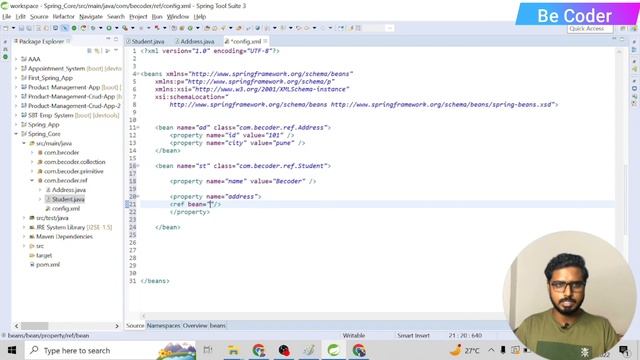Viewport: 640px width, 360px height.
Task: Switch to beans bottom tab
Action: click(218, 326)
